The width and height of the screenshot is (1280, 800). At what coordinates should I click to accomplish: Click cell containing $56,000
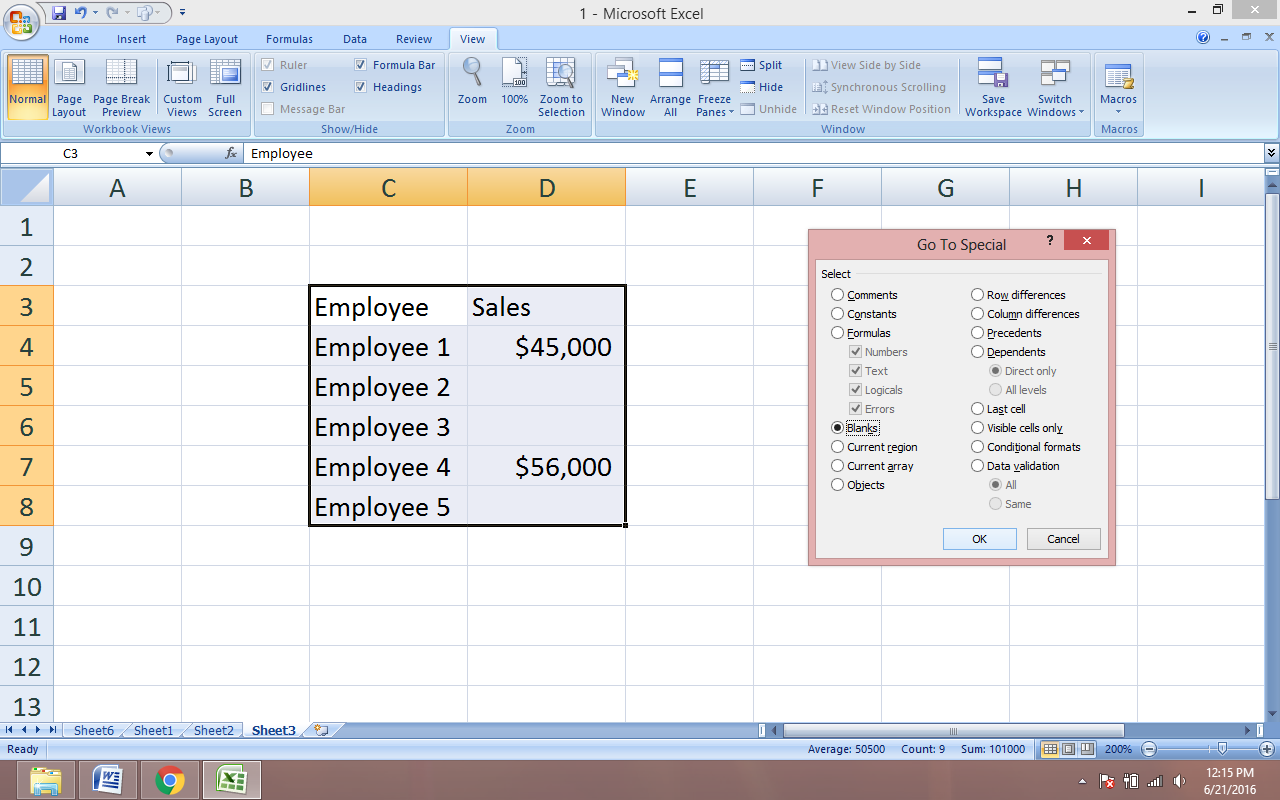pyautogui.click(x=546, y=467)
